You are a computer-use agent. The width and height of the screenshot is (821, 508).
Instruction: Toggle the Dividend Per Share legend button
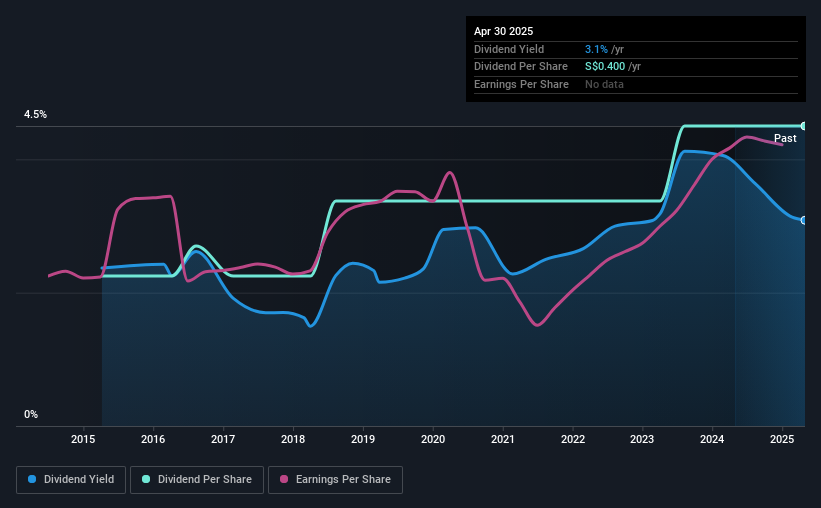[x=197, y=480]
